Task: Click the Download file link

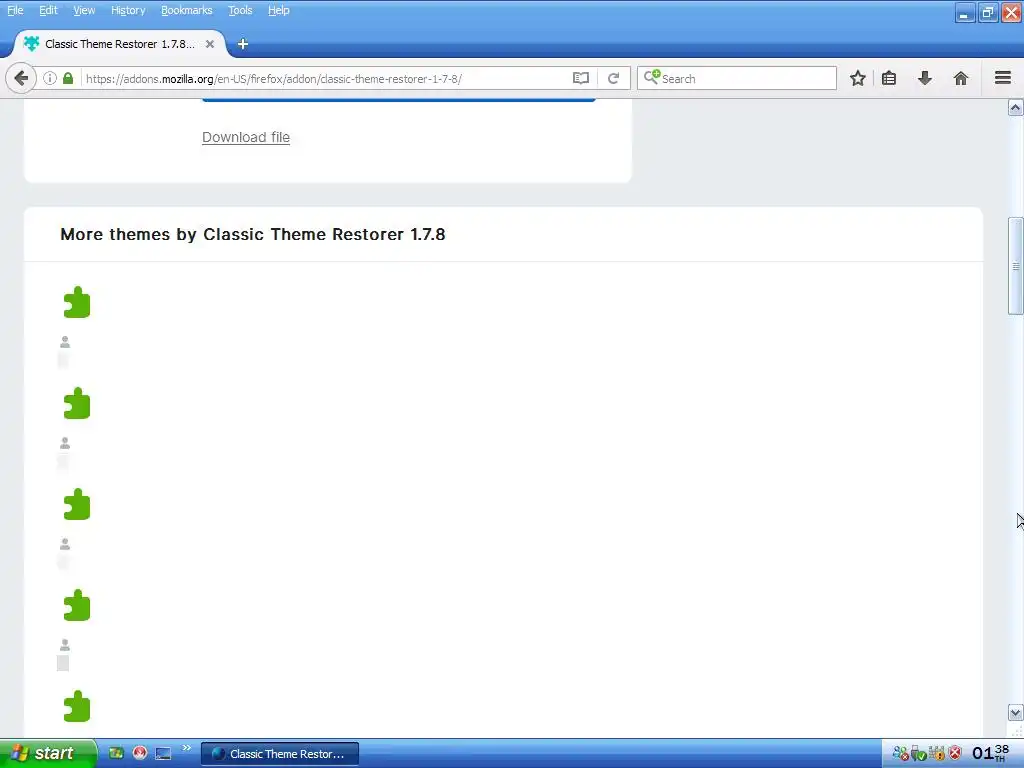Action: (x=246, y=137)
